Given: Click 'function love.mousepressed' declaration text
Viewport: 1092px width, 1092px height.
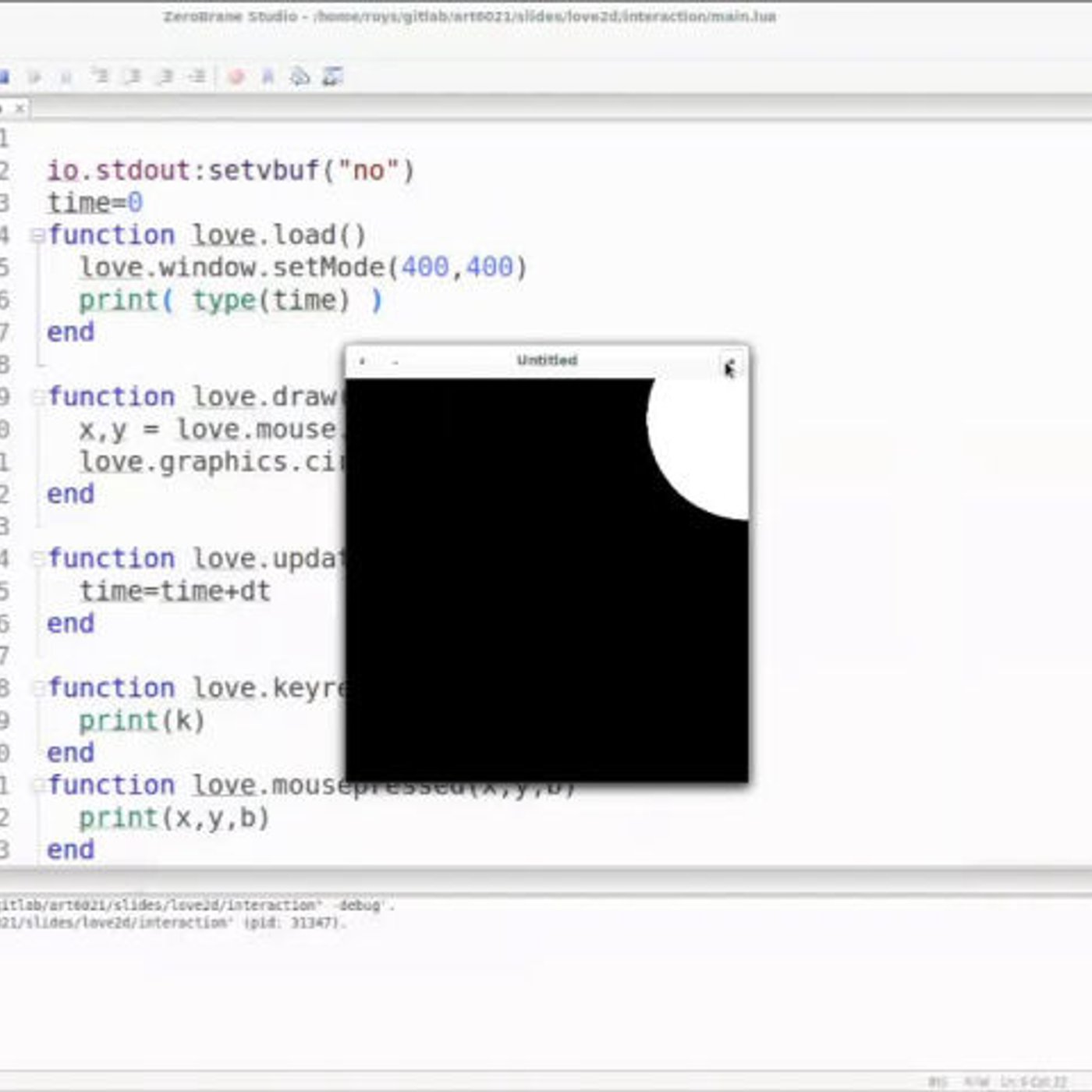Looking at the screenshot, I should [312, 785].
